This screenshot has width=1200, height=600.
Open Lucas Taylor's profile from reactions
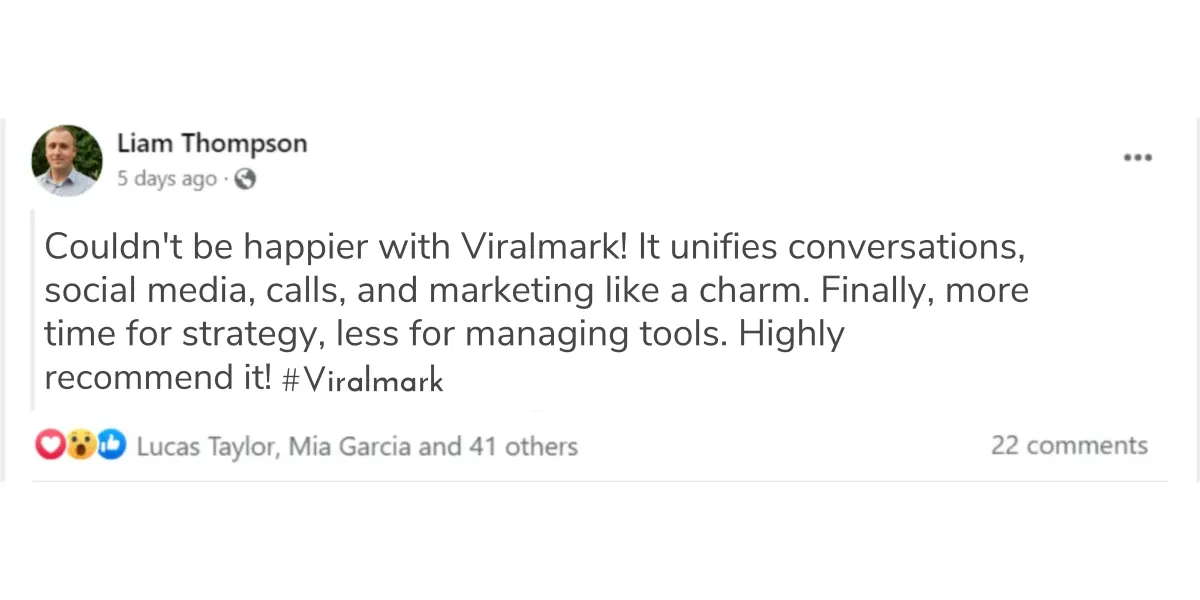point(205,447)
